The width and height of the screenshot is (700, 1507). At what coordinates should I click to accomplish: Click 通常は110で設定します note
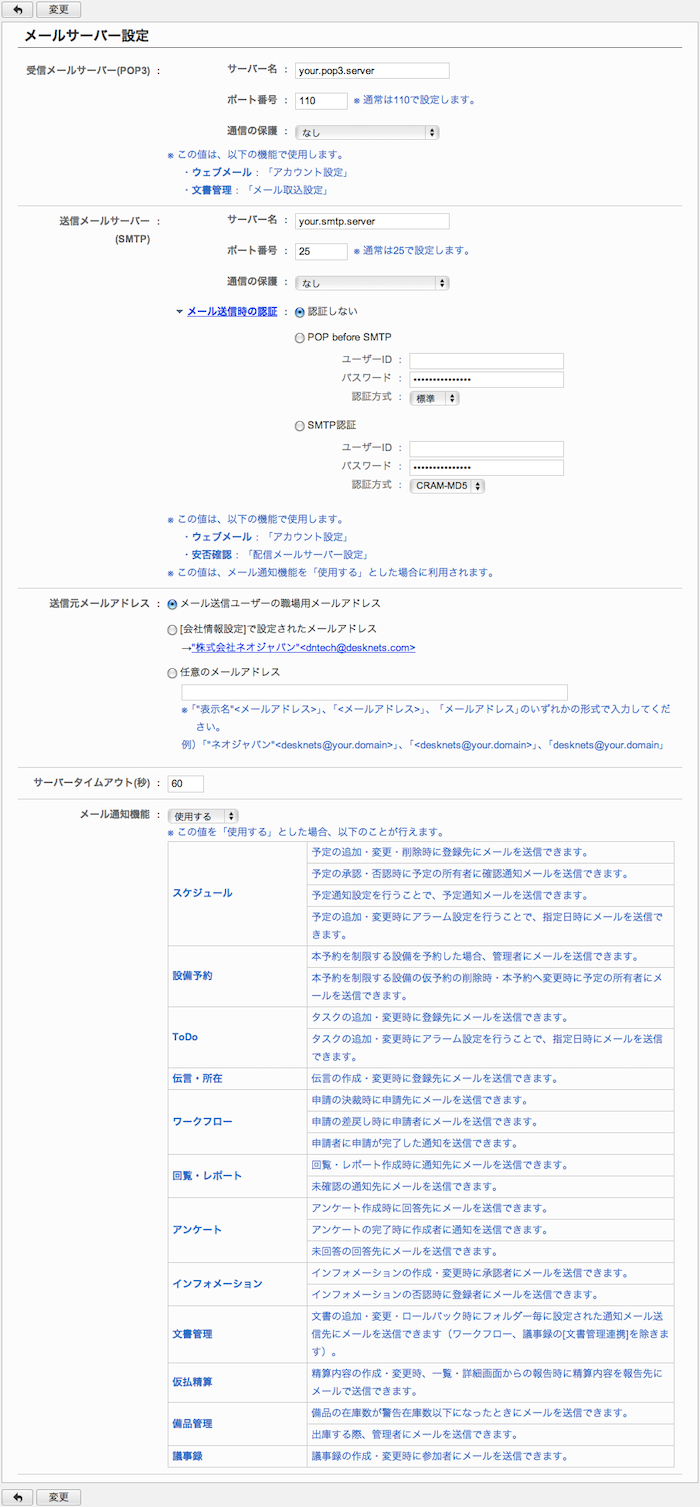coord(413,101)
